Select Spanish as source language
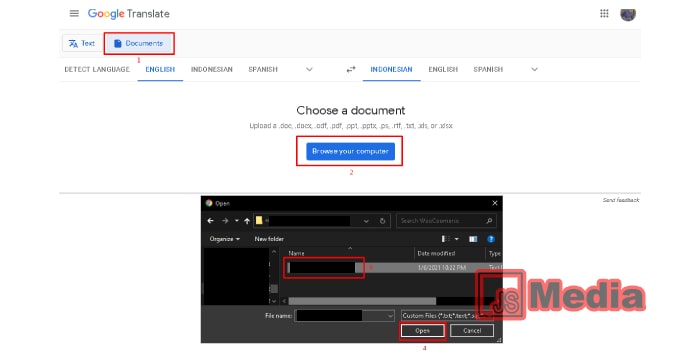The image size is (700, 360). (263, 69)
